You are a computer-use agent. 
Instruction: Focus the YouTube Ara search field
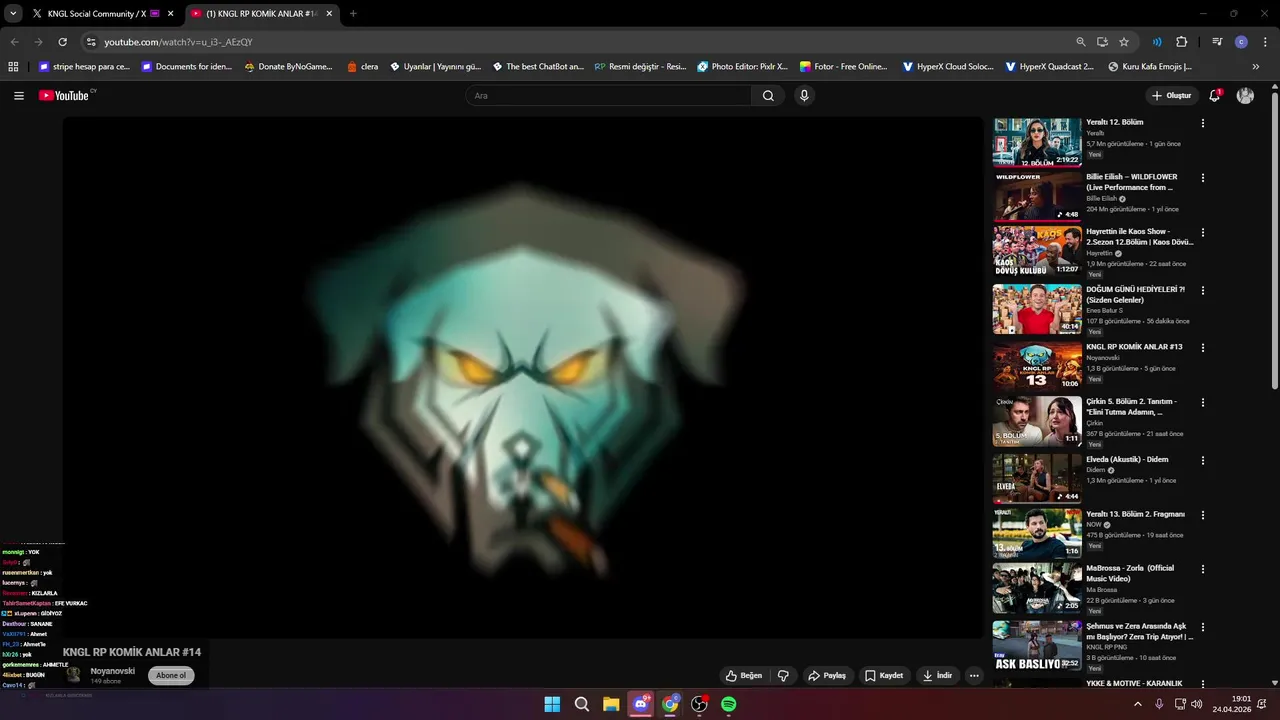pos(610,96)
